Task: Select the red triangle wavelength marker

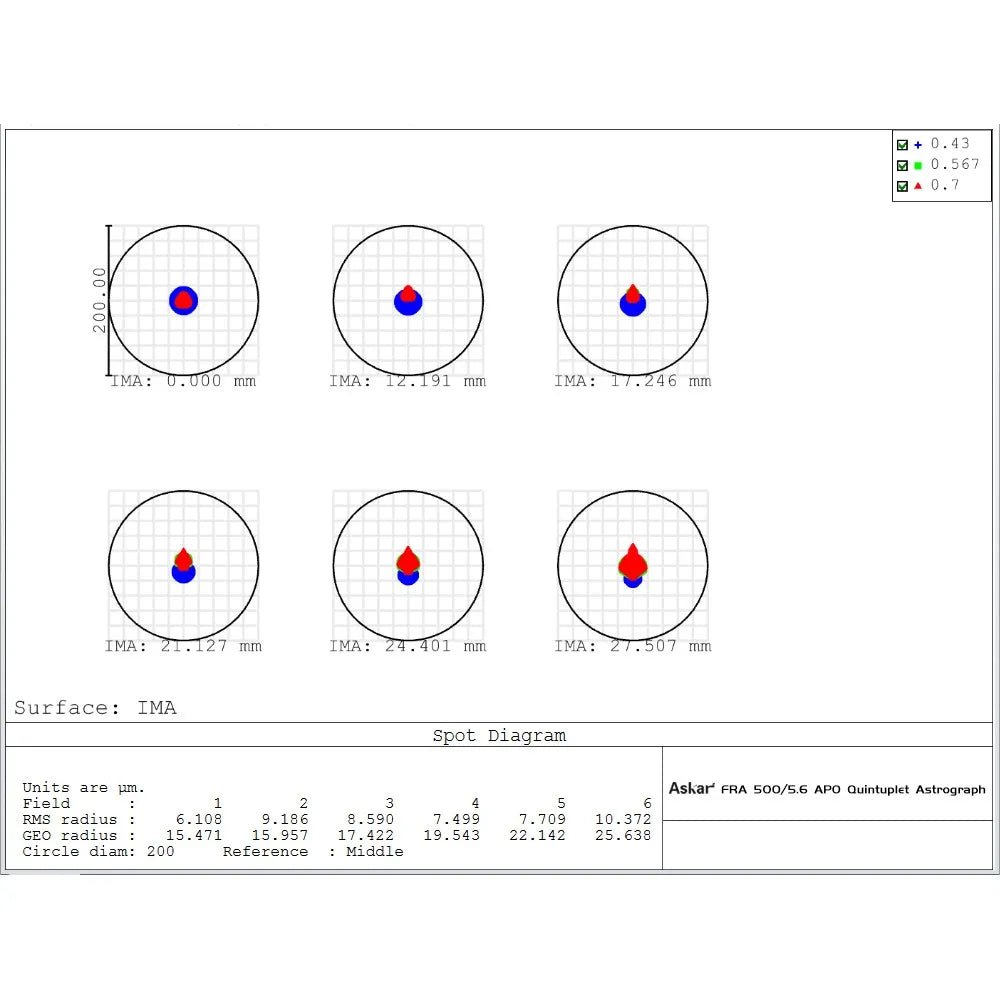Action: 916,184
